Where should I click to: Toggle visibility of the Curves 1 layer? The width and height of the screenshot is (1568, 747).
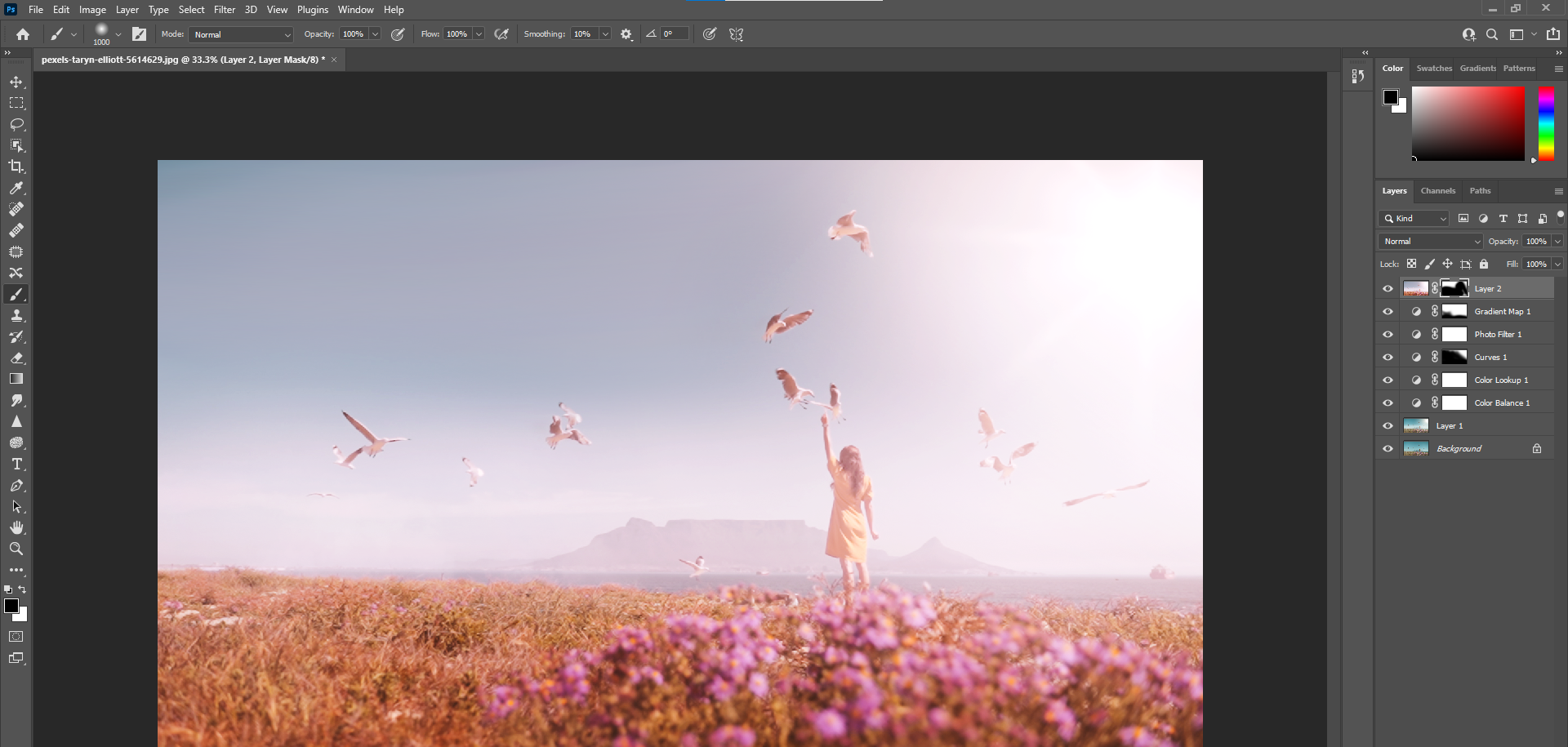pyautogui.click(x=1388, y=357)
